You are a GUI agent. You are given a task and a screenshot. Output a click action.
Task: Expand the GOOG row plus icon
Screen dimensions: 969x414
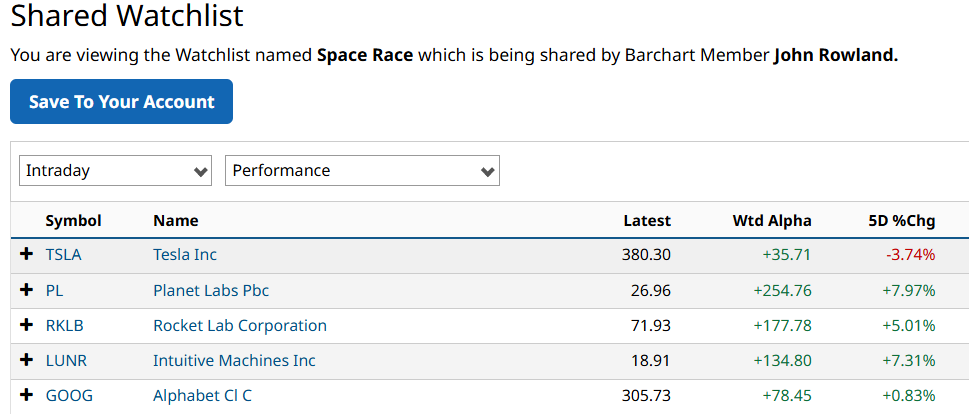[27, 395]
